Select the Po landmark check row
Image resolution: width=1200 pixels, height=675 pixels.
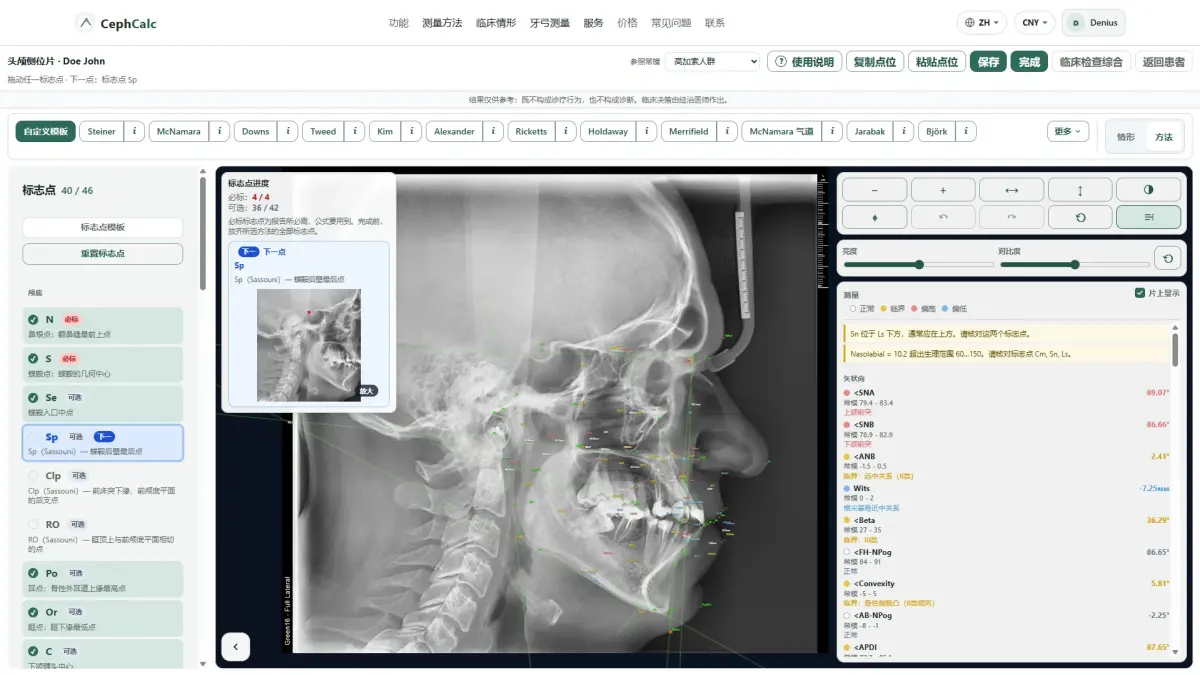(x=103, y=579)
